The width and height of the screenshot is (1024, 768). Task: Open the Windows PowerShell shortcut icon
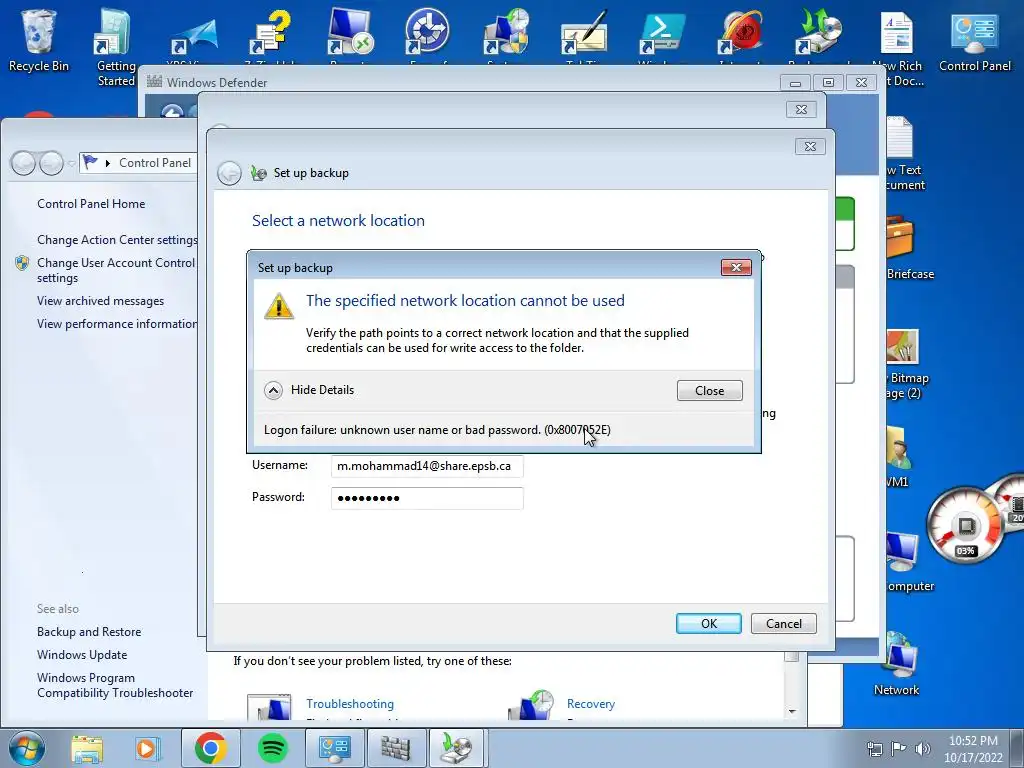tap(662, 33)
